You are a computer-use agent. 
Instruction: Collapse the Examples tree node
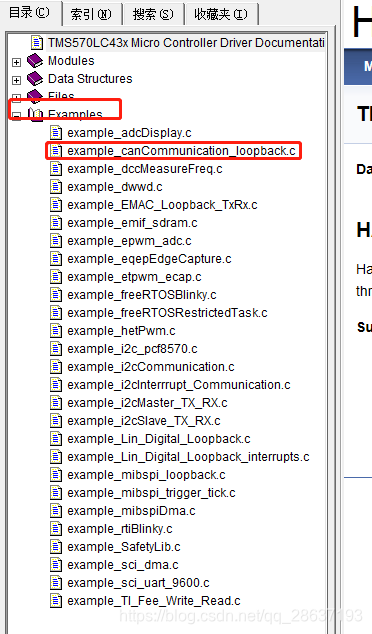(x=16, y=116)
